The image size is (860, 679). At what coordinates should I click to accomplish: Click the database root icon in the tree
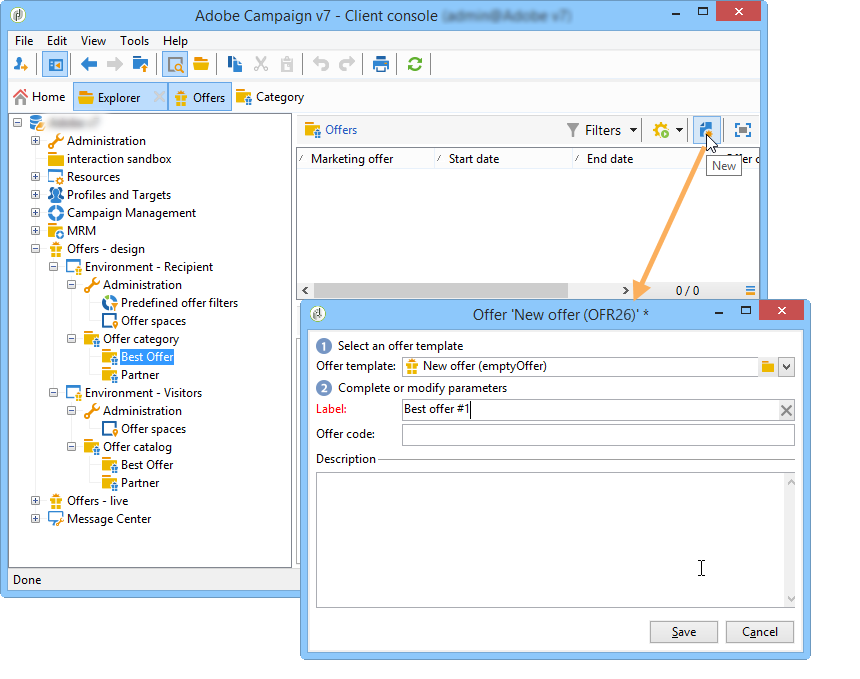(x=37, y=123)
